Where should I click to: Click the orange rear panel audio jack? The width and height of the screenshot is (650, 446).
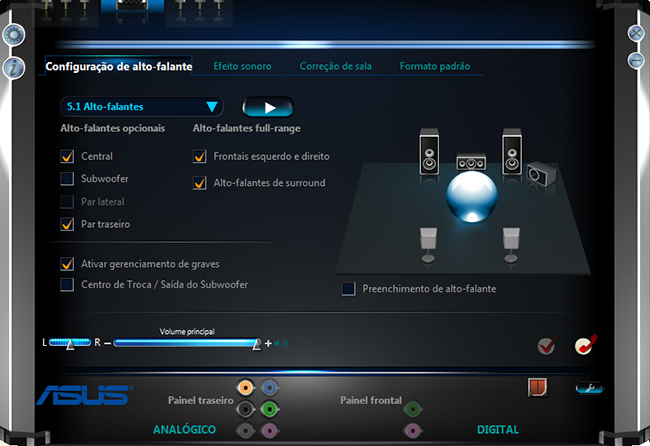click(x=245, y=388)
